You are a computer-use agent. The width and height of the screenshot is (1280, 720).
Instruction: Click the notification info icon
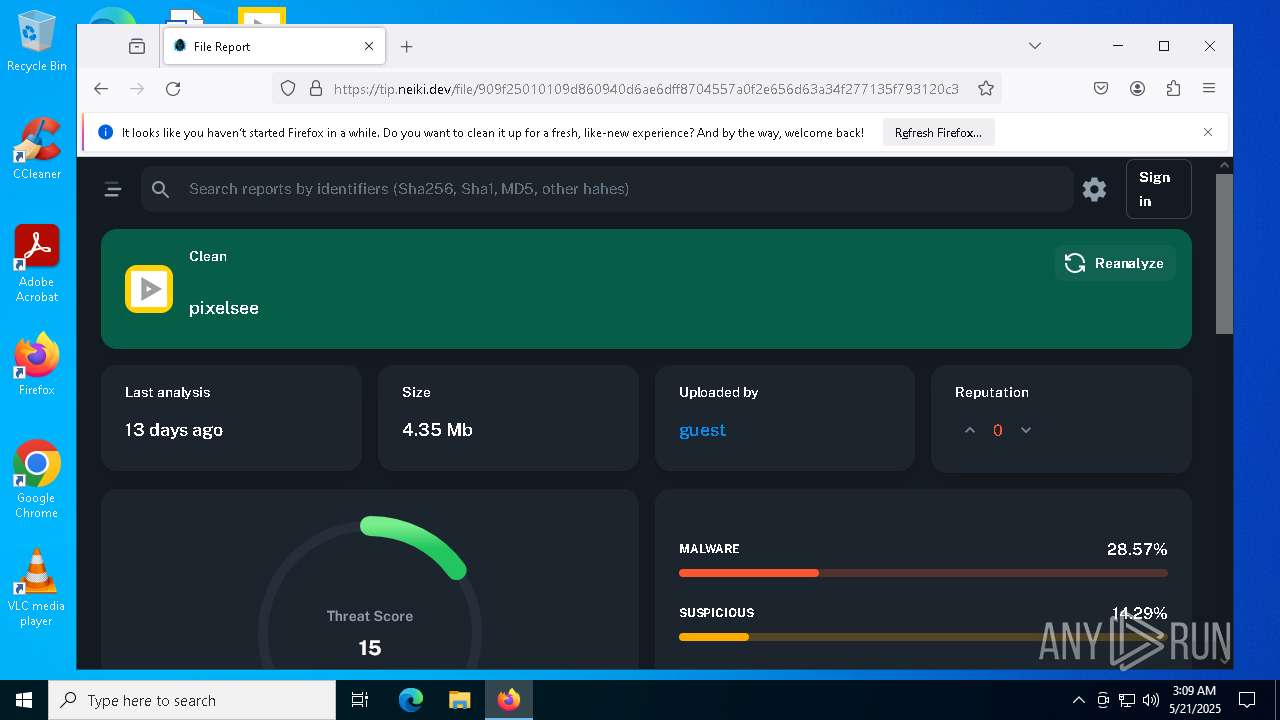[105, 132]
